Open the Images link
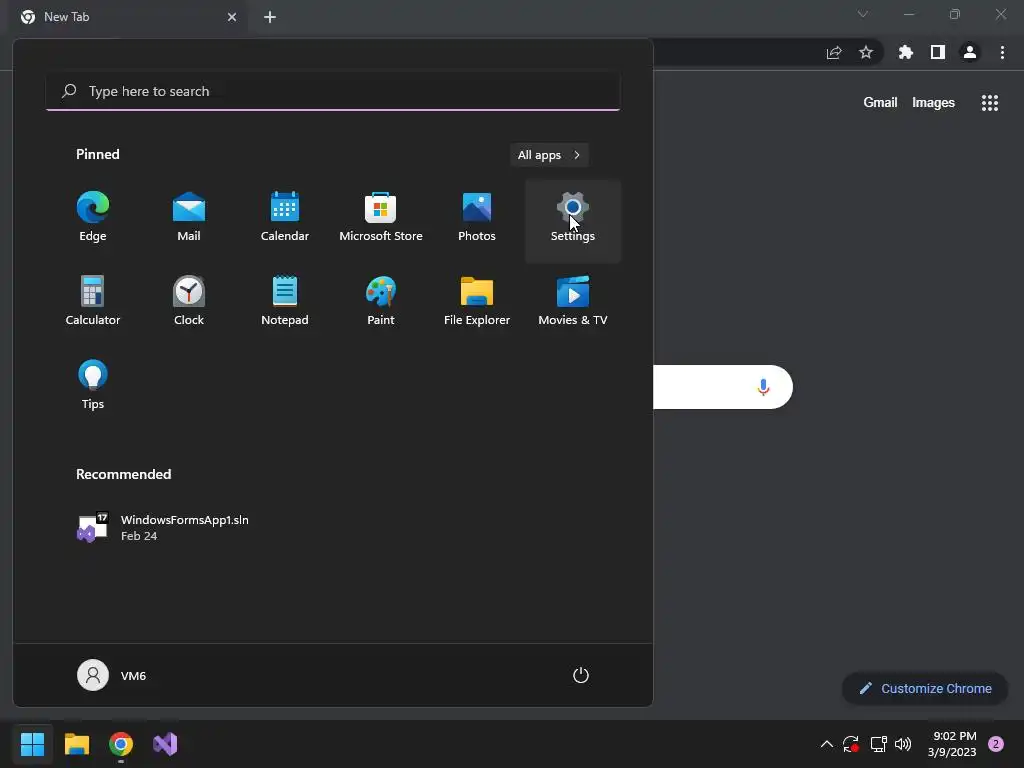The height and width of the screenshot is (768, 1024). 933,103
